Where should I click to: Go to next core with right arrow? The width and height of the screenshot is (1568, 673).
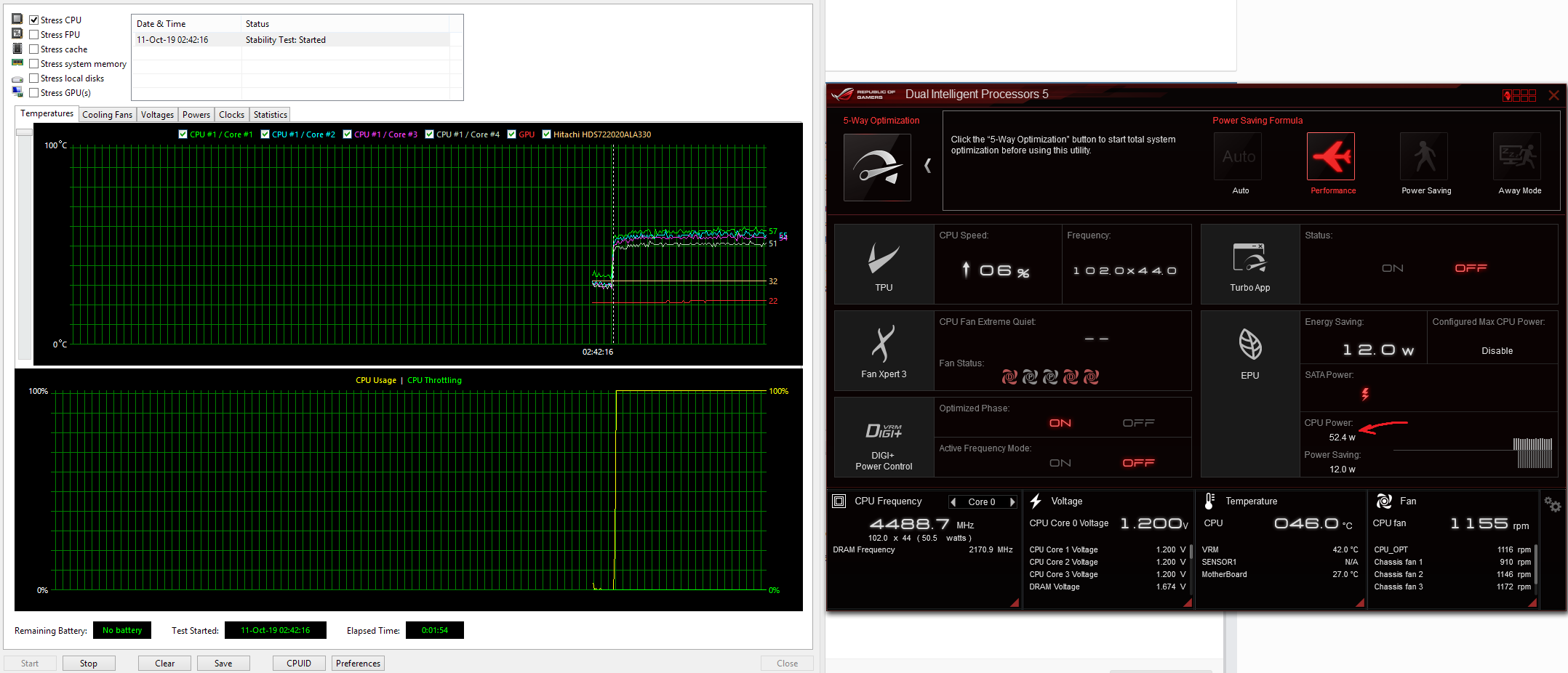[1012, 502]
